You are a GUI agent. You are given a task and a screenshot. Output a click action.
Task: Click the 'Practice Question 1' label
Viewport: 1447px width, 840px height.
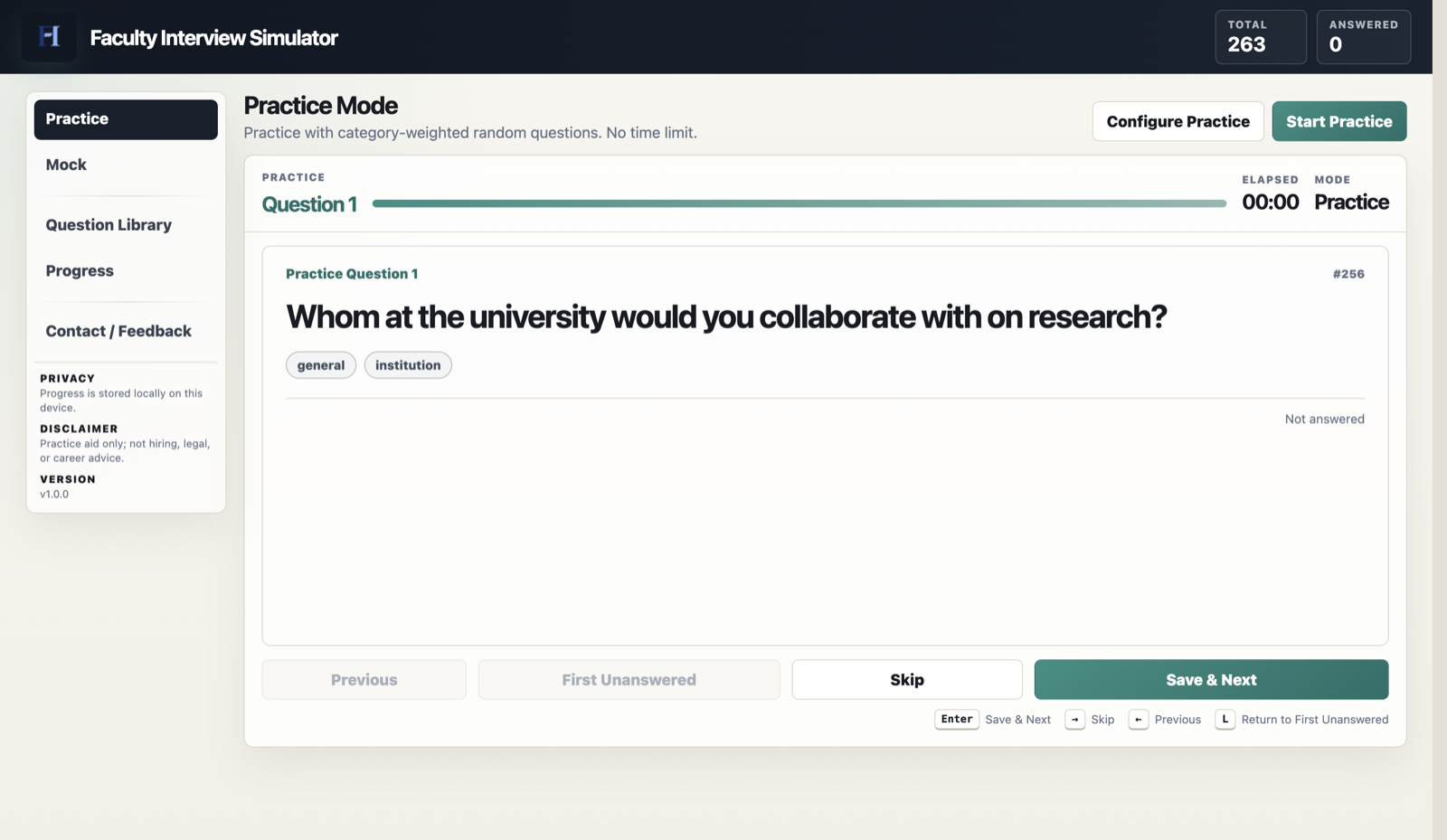[x=352, y=274]
